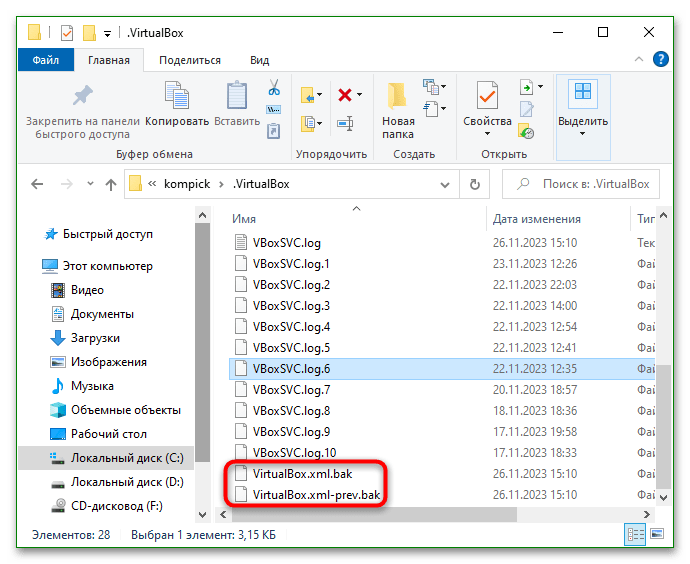Image resolution: width=690 pixels, height=564 pixels.
Task: Select the file VirtualBox.xml-prev.bak
Action: [x=316, y=495]
